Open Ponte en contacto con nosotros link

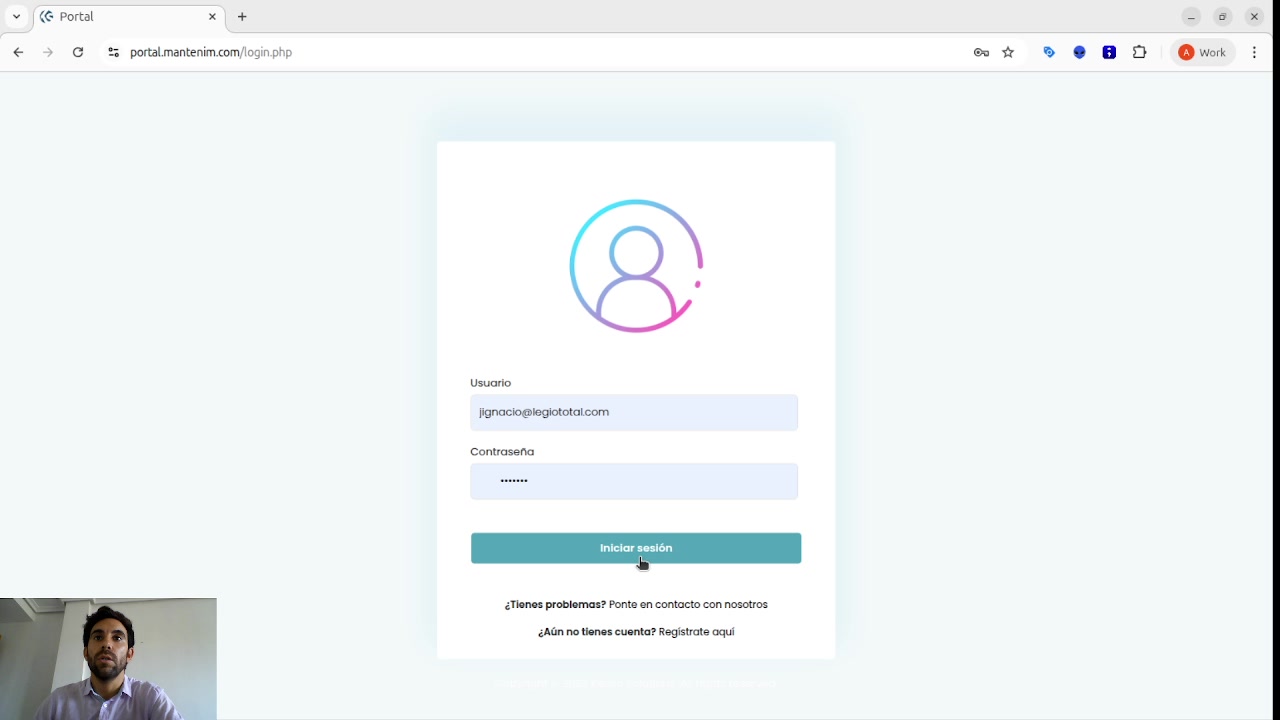(x=688, y=605)
